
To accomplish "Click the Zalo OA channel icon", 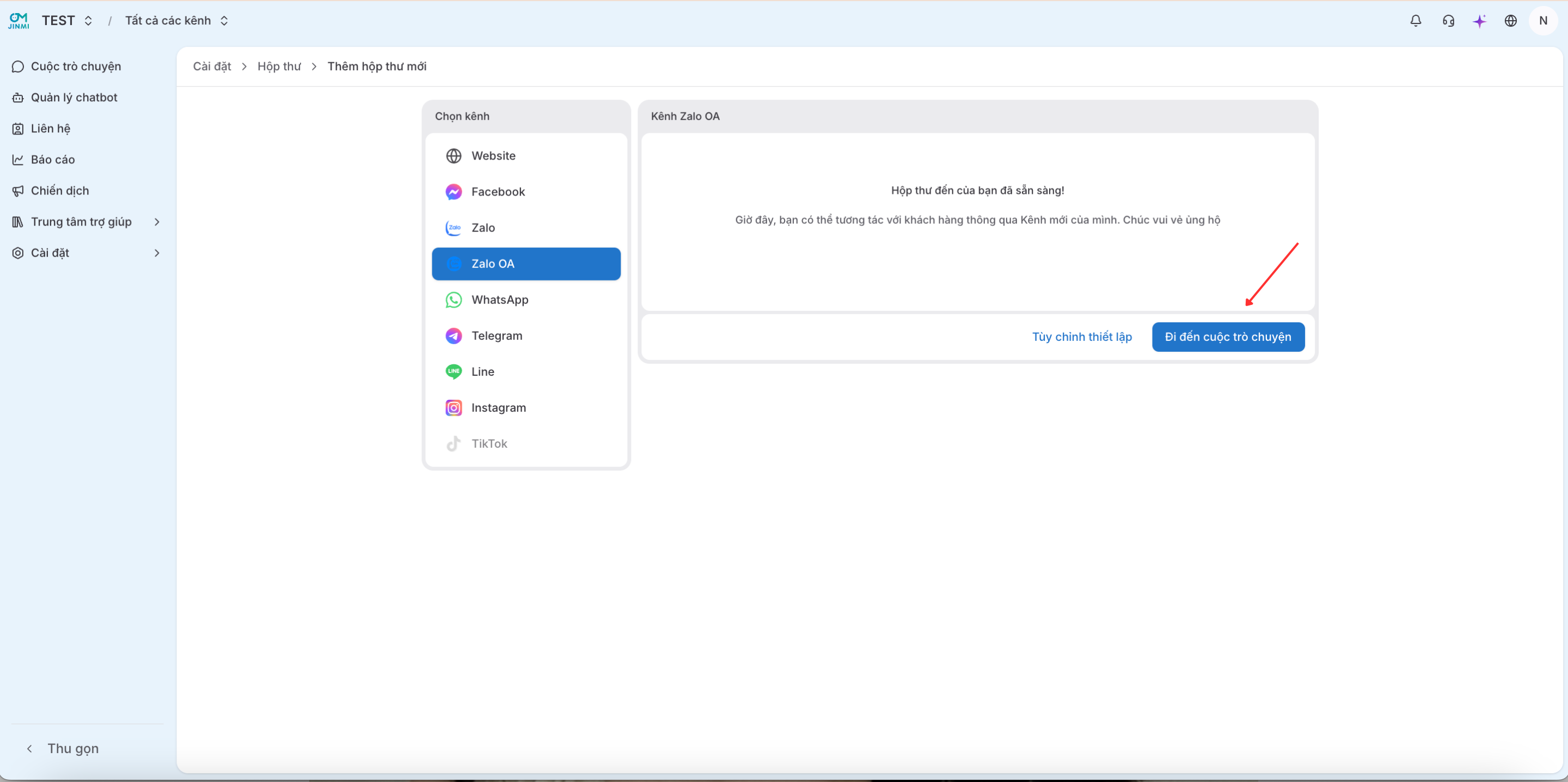I will pos(454,264).
